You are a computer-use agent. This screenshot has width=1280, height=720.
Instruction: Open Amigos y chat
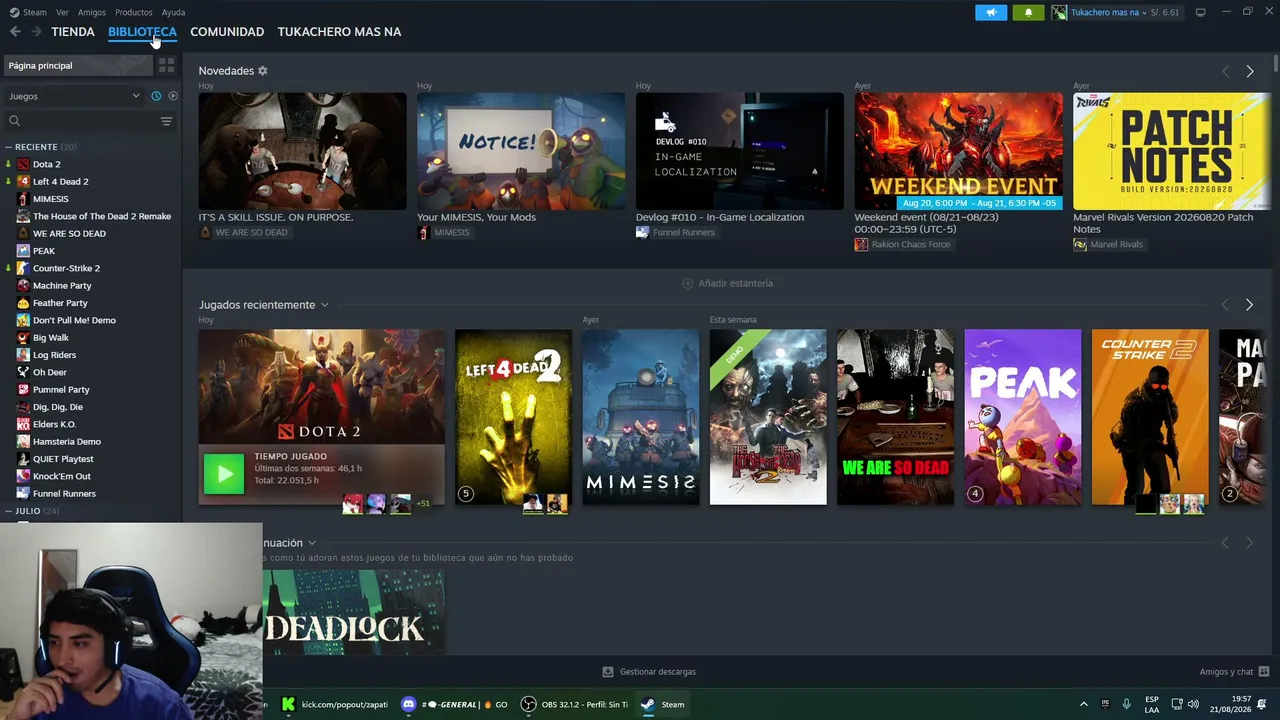click(x=1234, y=672)
